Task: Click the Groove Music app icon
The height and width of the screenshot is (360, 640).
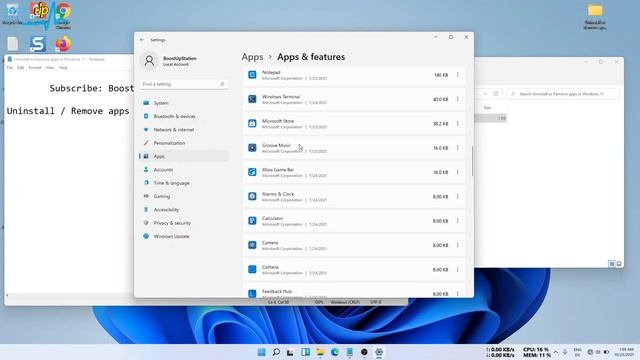Action: click(252, 148)
